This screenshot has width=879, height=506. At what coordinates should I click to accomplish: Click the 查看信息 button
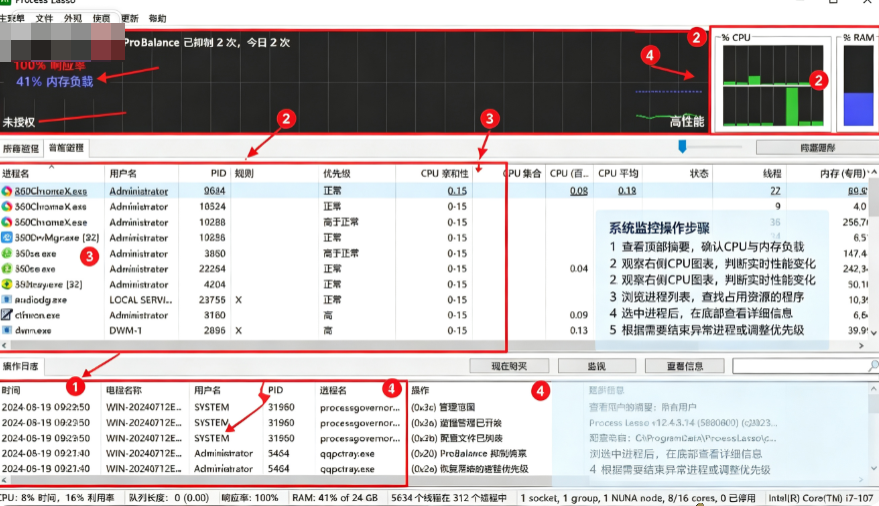[685, 366]
